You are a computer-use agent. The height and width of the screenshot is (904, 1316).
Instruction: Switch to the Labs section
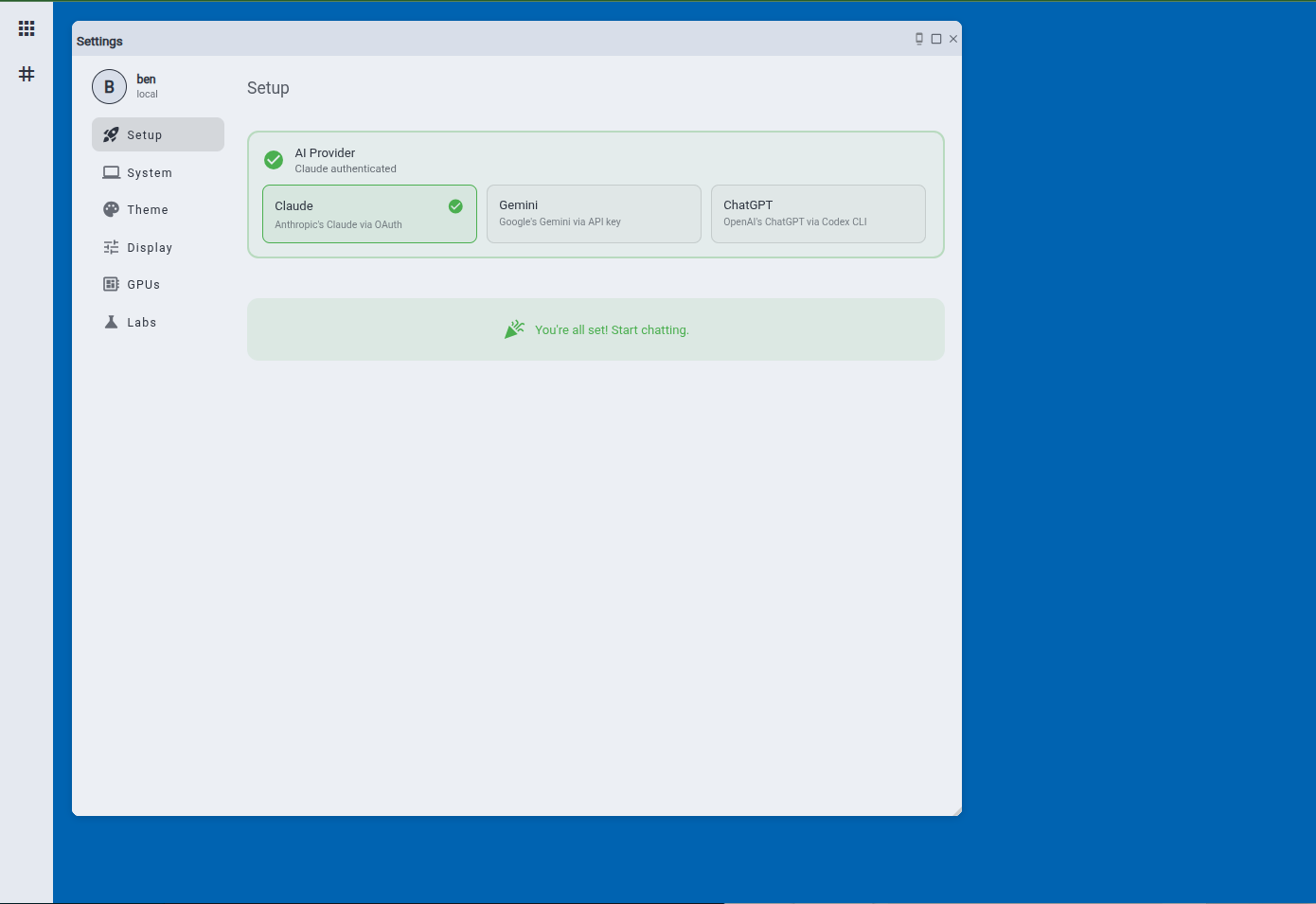[x=142, y=321]
